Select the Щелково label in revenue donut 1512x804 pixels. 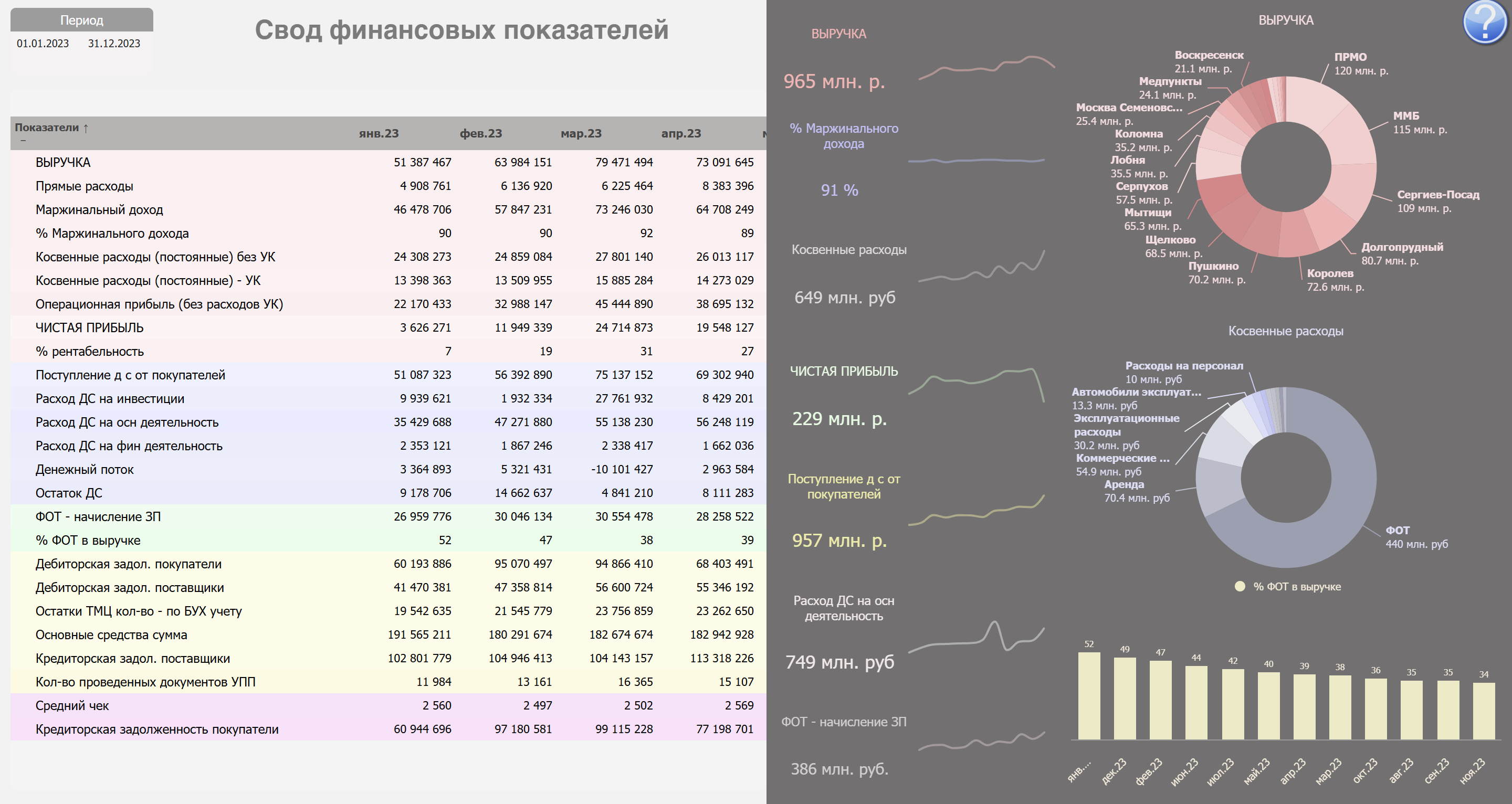pos(1173,247)
